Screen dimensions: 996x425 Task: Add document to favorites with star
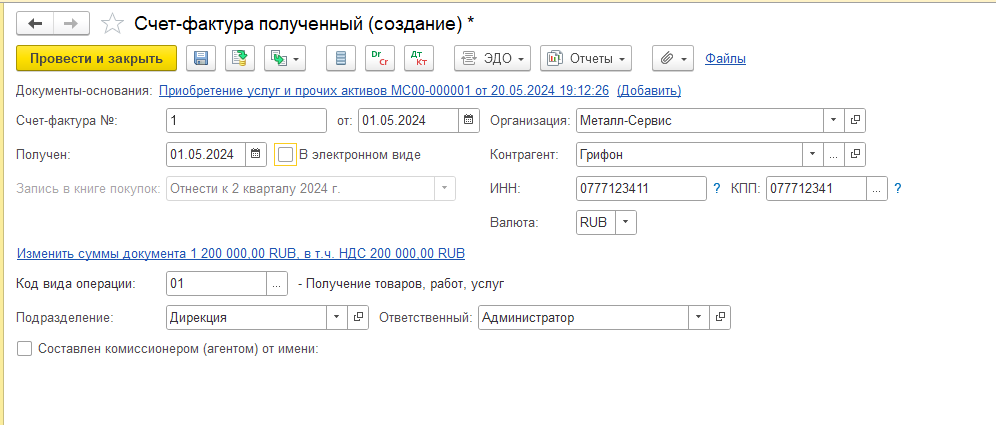point(114,22)
